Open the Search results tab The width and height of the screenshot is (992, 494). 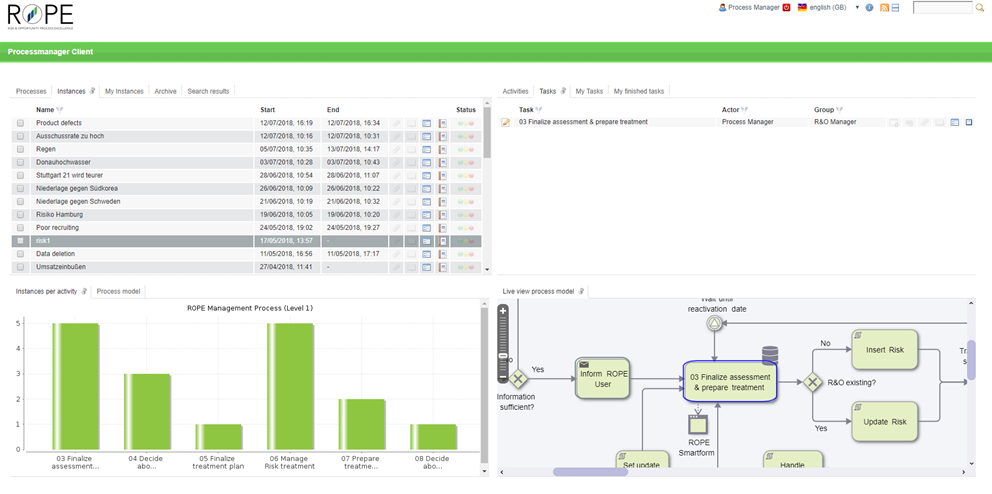click(208, 91)
